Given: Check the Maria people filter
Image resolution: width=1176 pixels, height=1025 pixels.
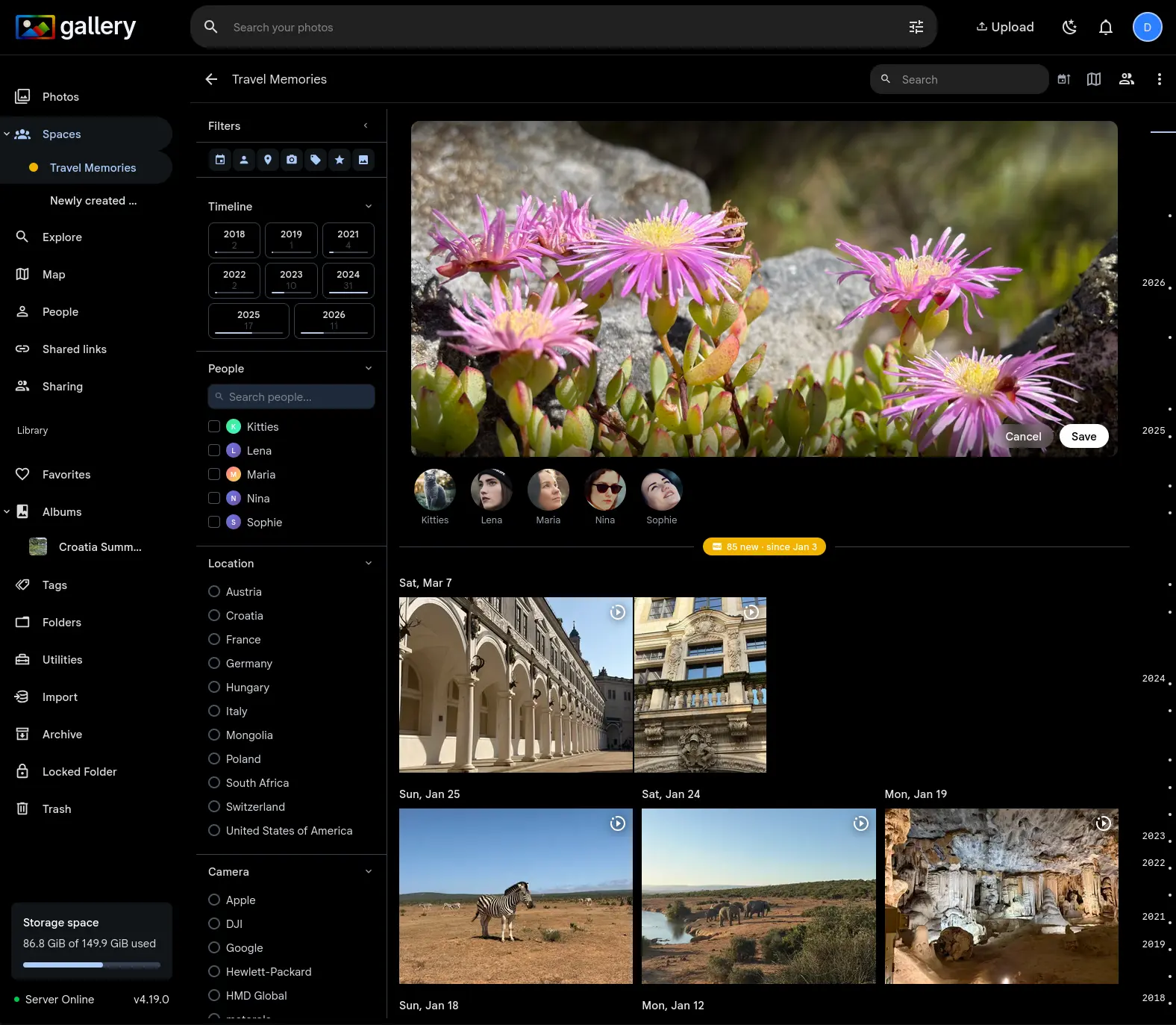Looking at the screenshot, I should point(214,474).
